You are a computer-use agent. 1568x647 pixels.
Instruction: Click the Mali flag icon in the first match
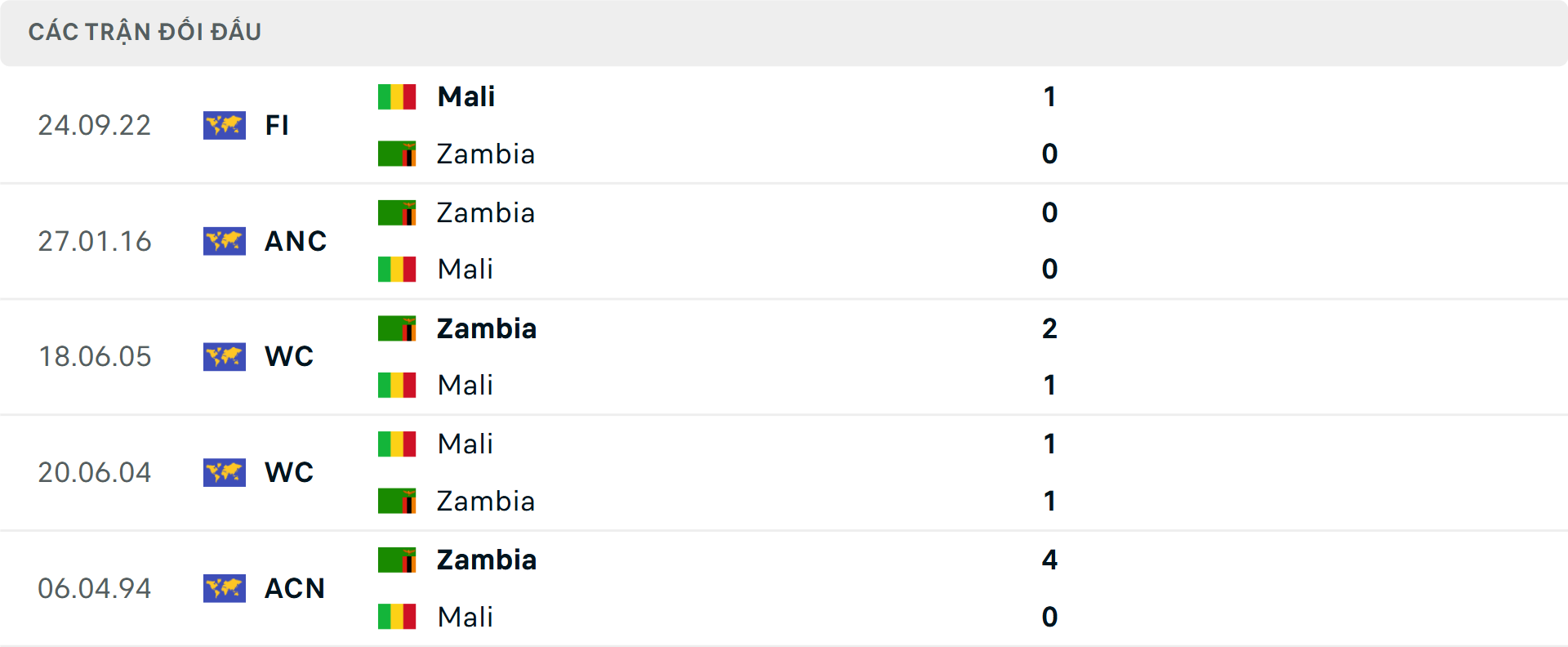pyautogui.click(x=398, y=96)
